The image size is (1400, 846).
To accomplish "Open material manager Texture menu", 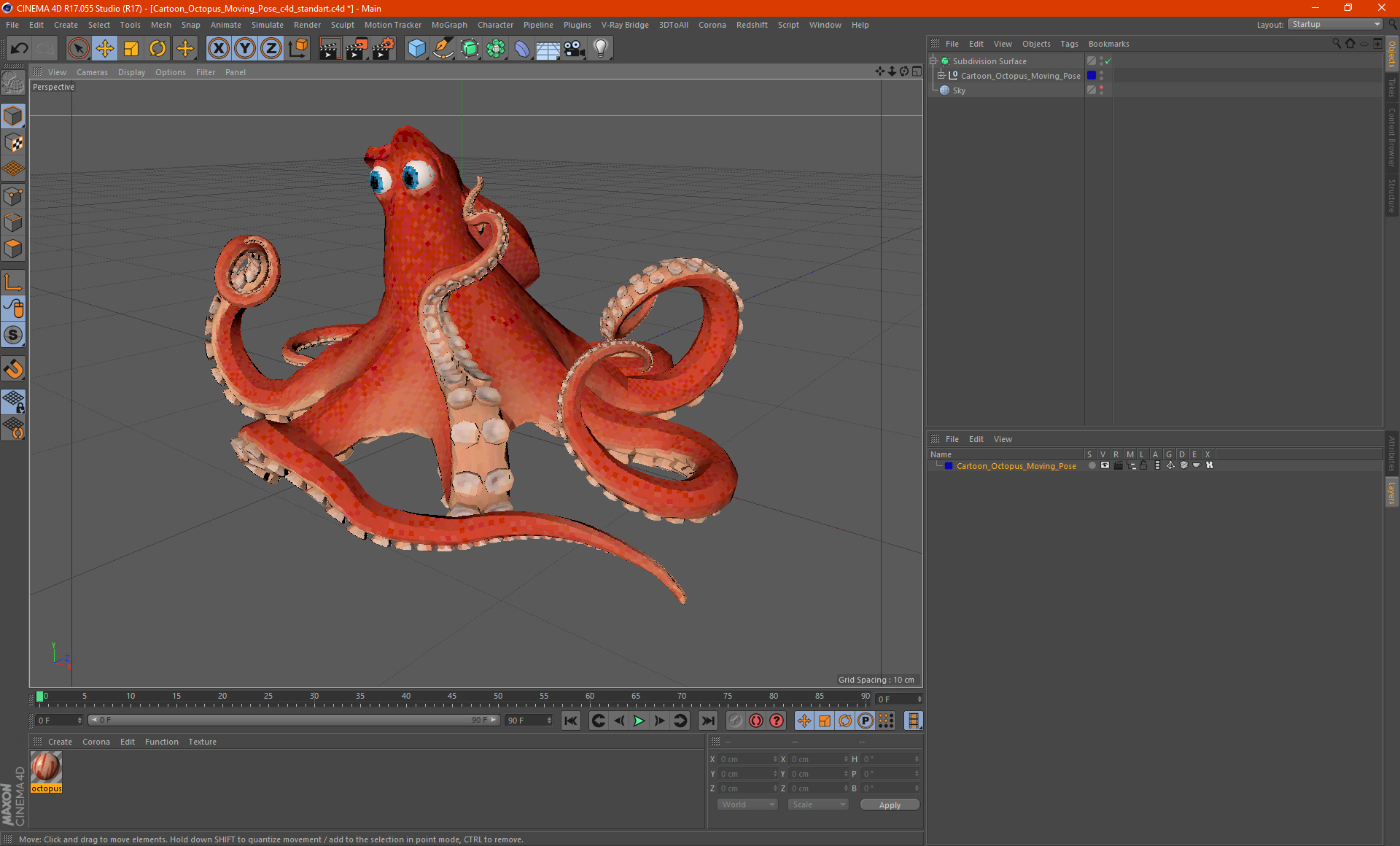I will [x=202, y=742].
